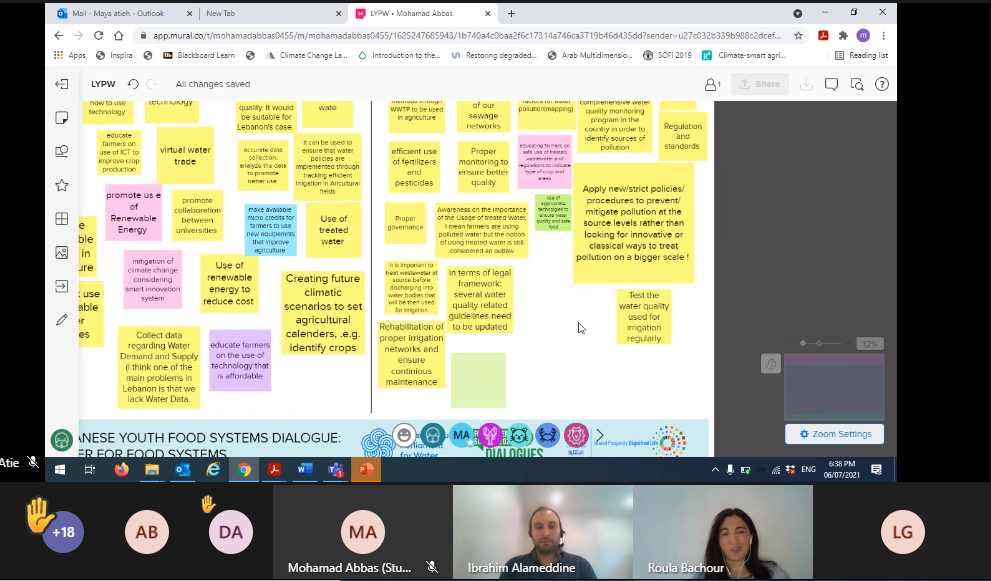Expand the +18 more participants bubble
Image resolution: width=991 pixels, height=581 pixels.
pyautogui.click(x=63, y=532)
